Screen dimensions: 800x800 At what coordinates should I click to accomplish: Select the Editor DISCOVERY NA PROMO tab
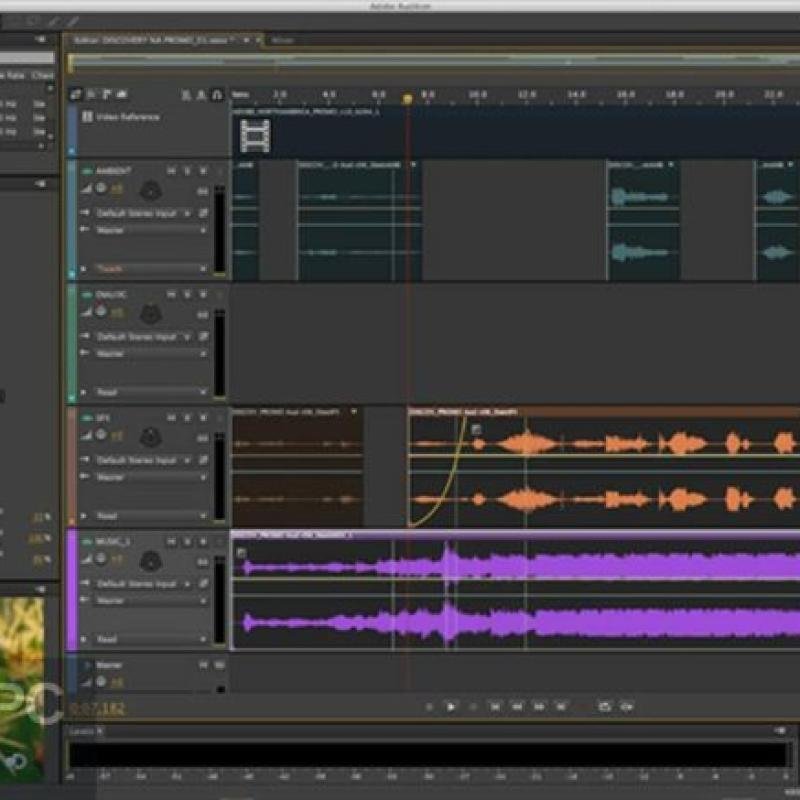pyautogui.click(x=154, y=40)
